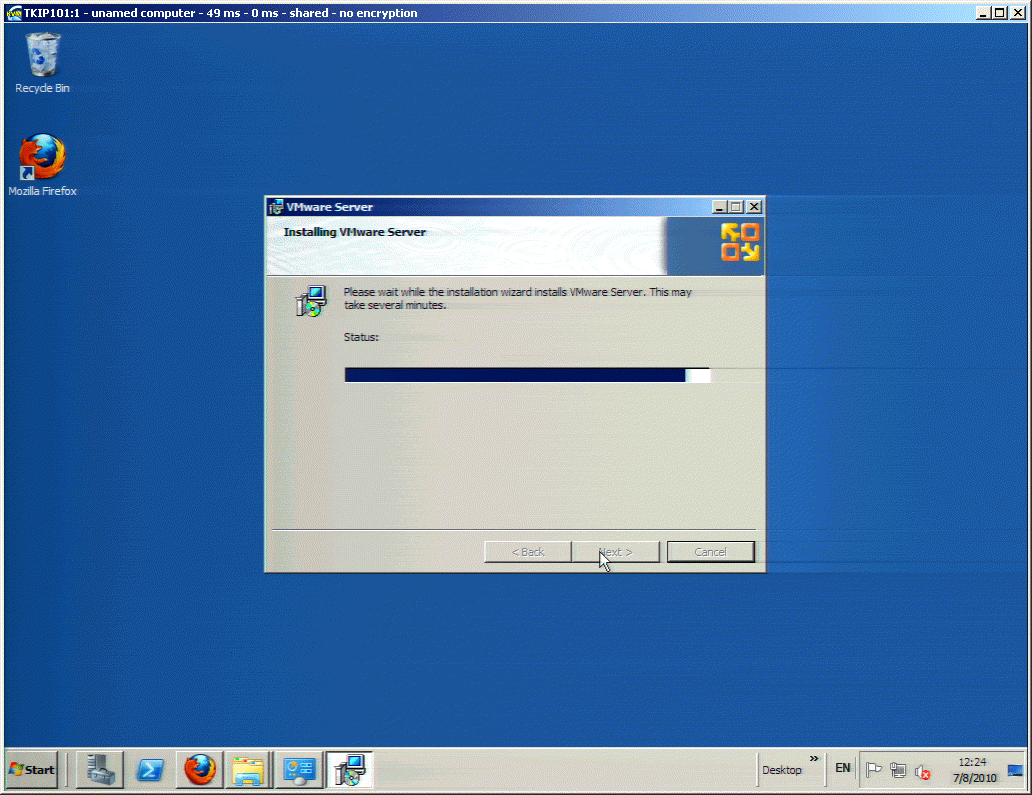Click the date 7/8/2010 in the tray
The width and height of the screenshot is (1032, 795).
(975, 778)
